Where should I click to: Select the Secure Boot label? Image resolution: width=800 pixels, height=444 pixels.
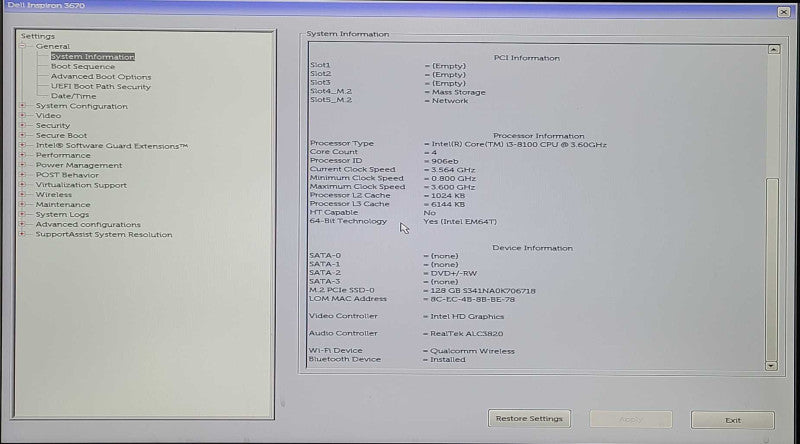click(61, 135)
